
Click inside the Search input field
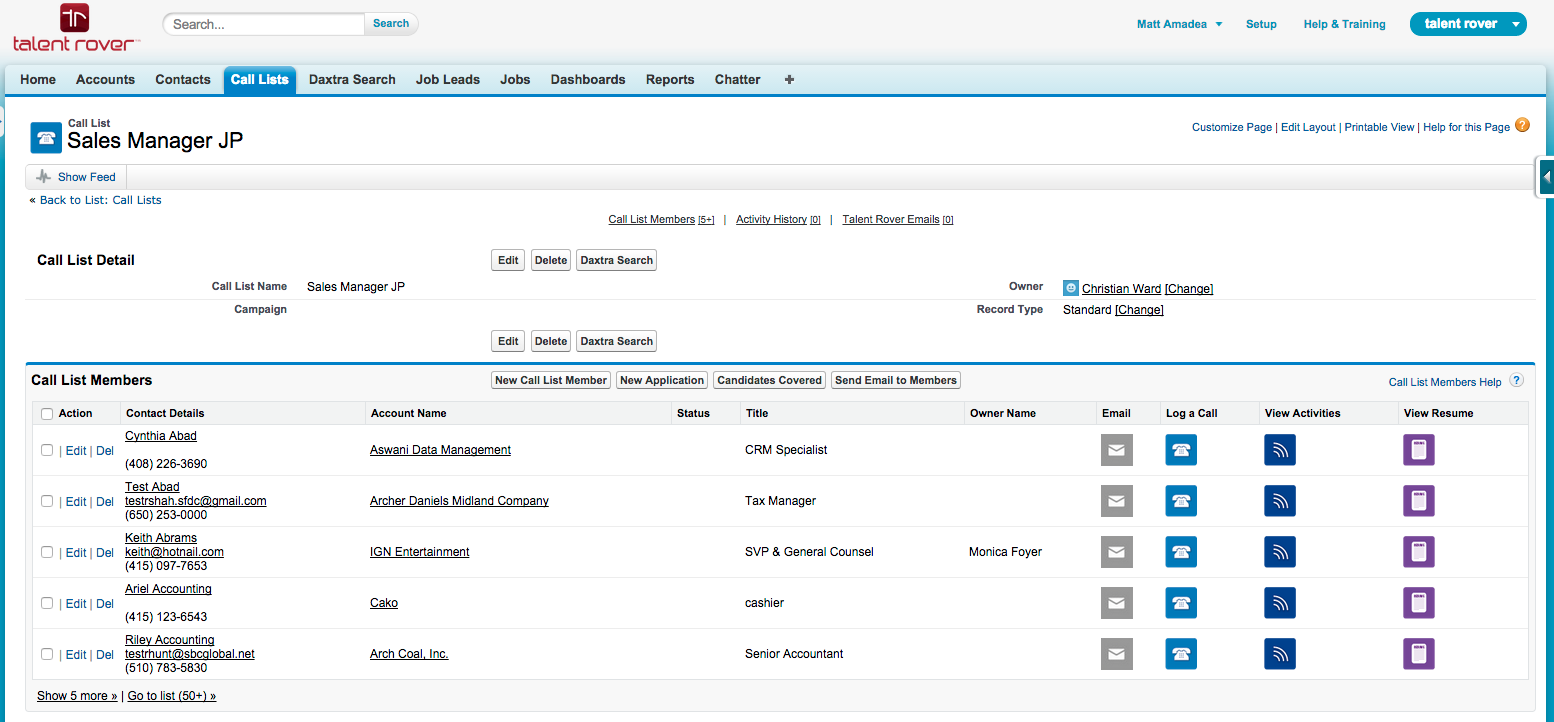point(264,24)
